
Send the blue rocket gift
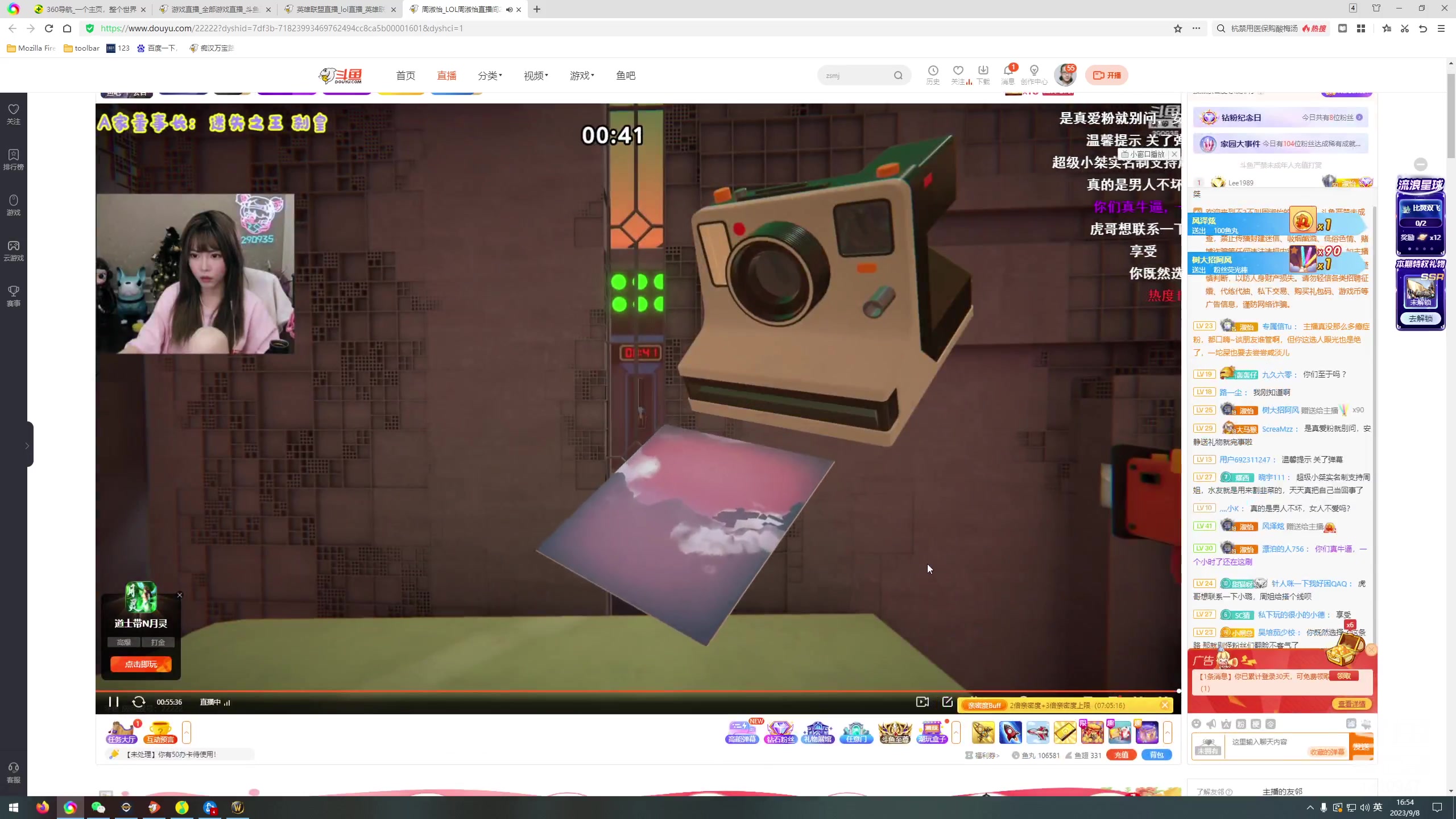point(1011,733)
